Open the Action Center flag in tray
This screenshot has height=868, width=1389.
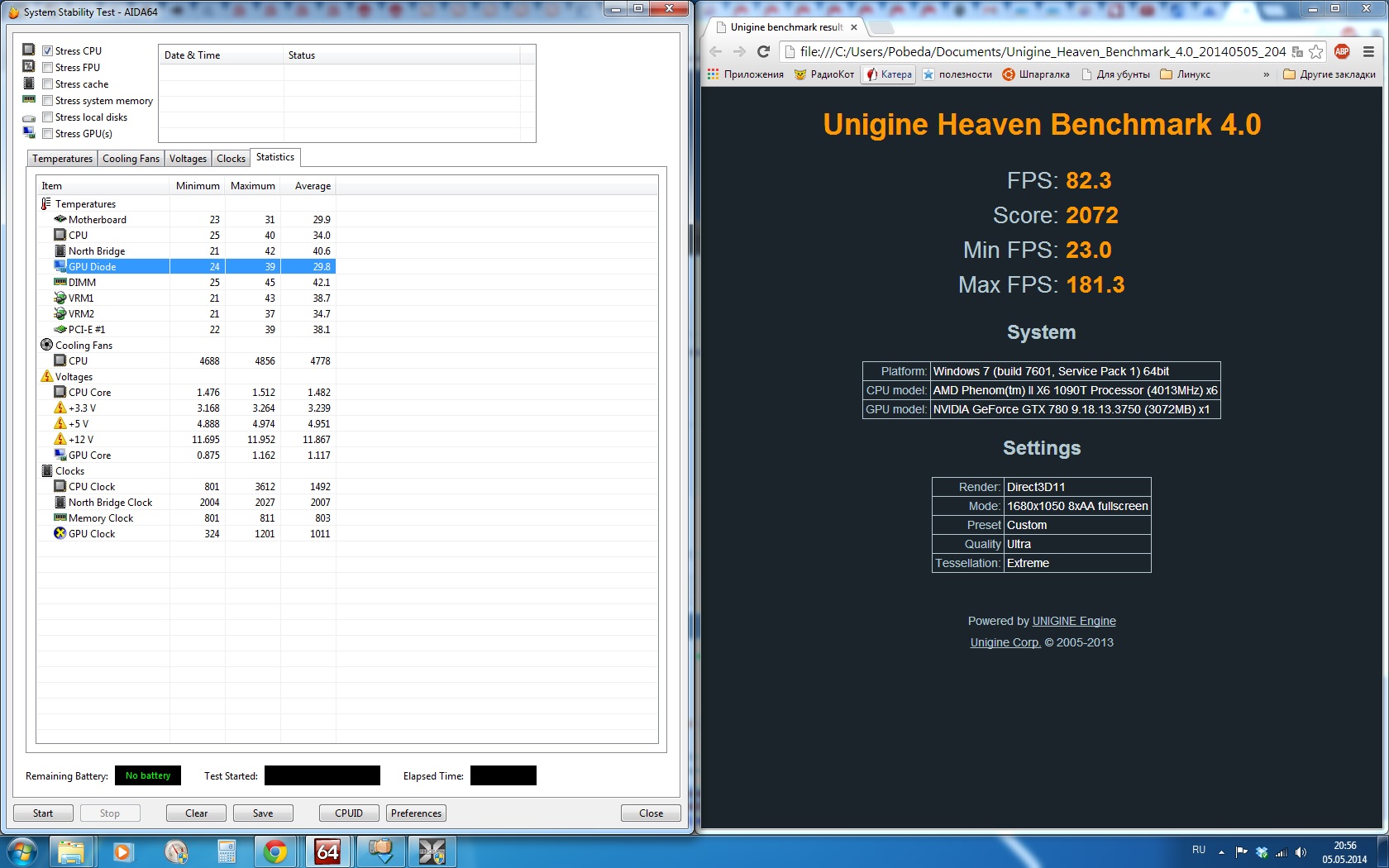coord(1241,851)
